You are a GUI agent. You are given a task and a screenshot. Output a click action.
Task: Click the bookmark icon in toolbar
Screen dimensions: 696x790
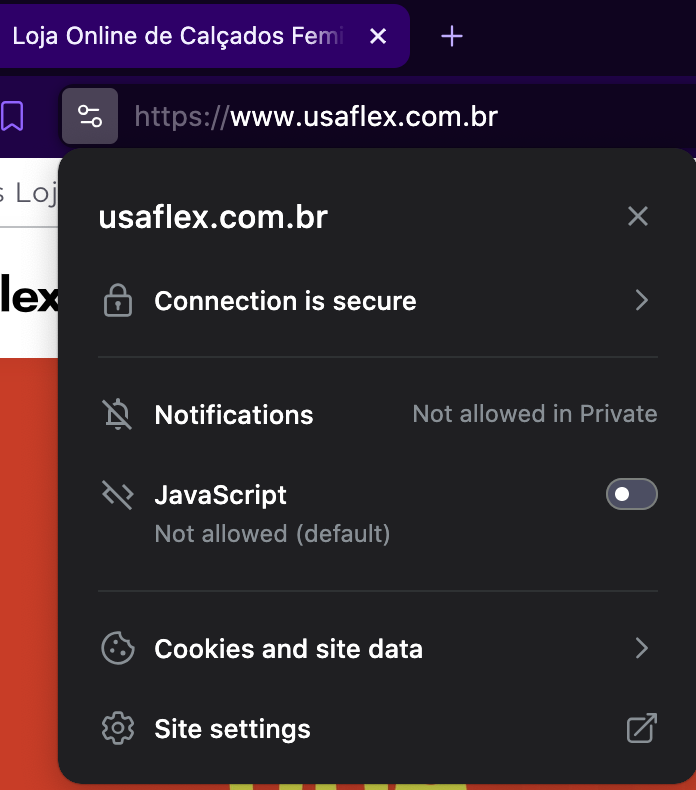(12, 117)
